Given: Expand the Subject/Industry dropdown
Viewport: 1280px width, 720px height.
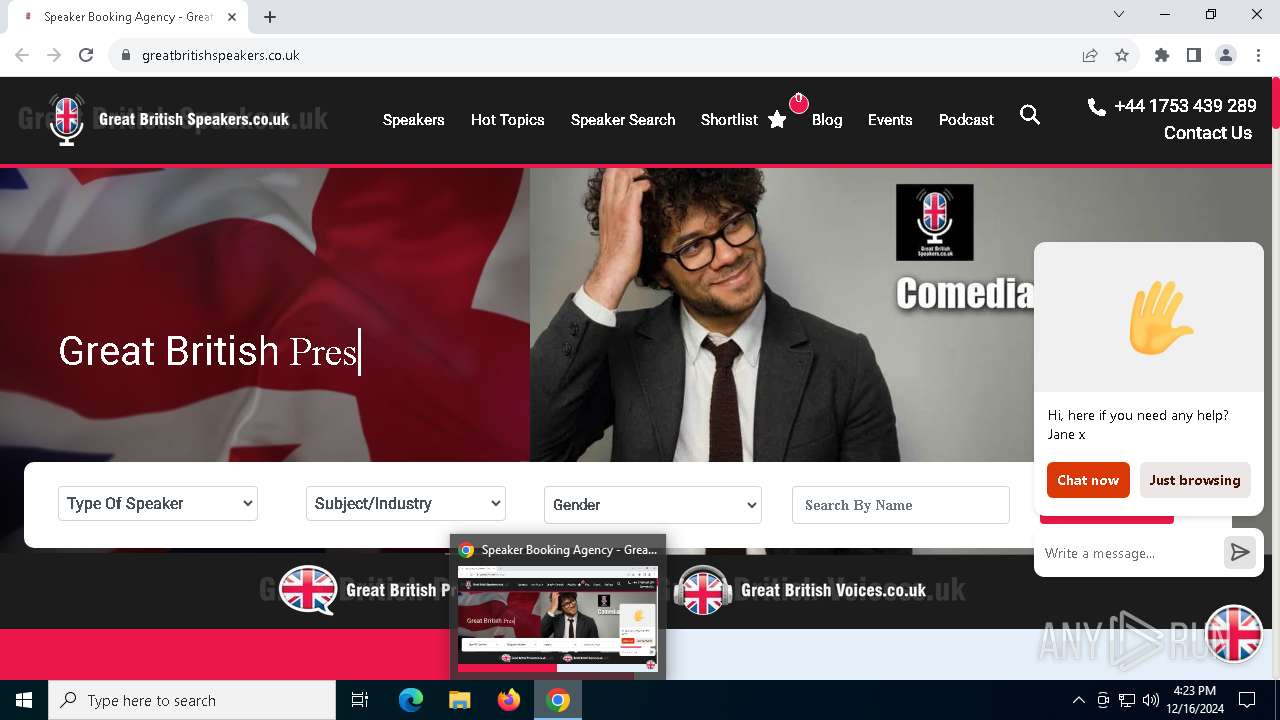Looking at the screenshot, I should [x=406, y=504].
